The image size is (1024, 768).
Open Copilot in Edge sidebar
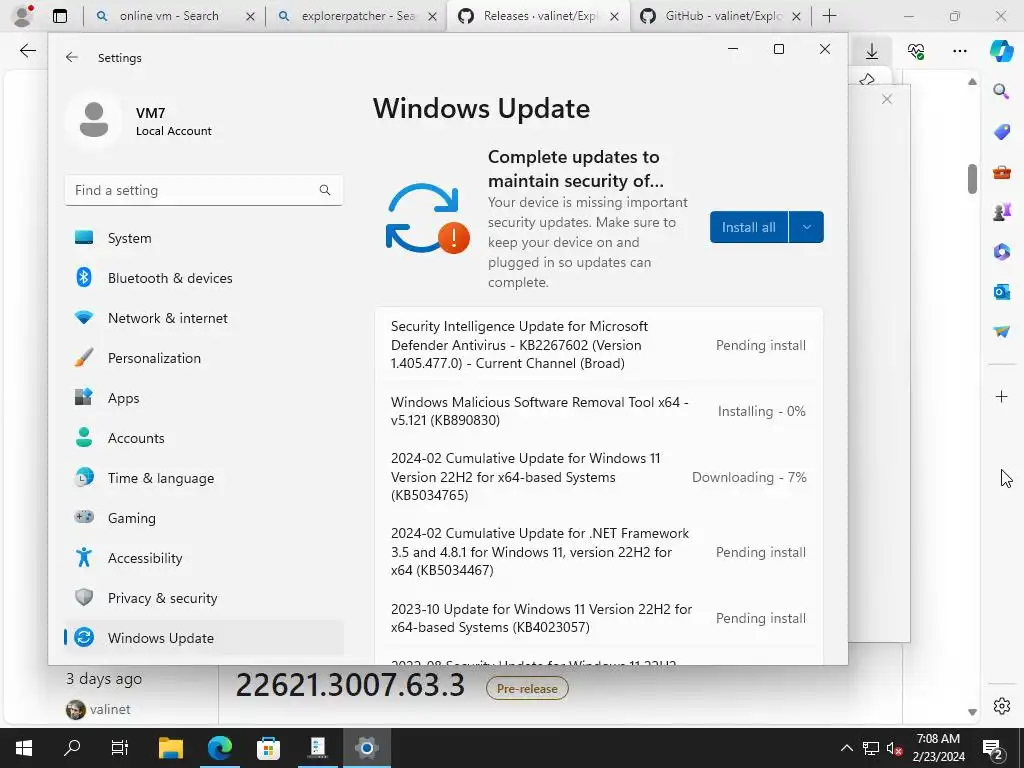click(x=1001, y=51)
